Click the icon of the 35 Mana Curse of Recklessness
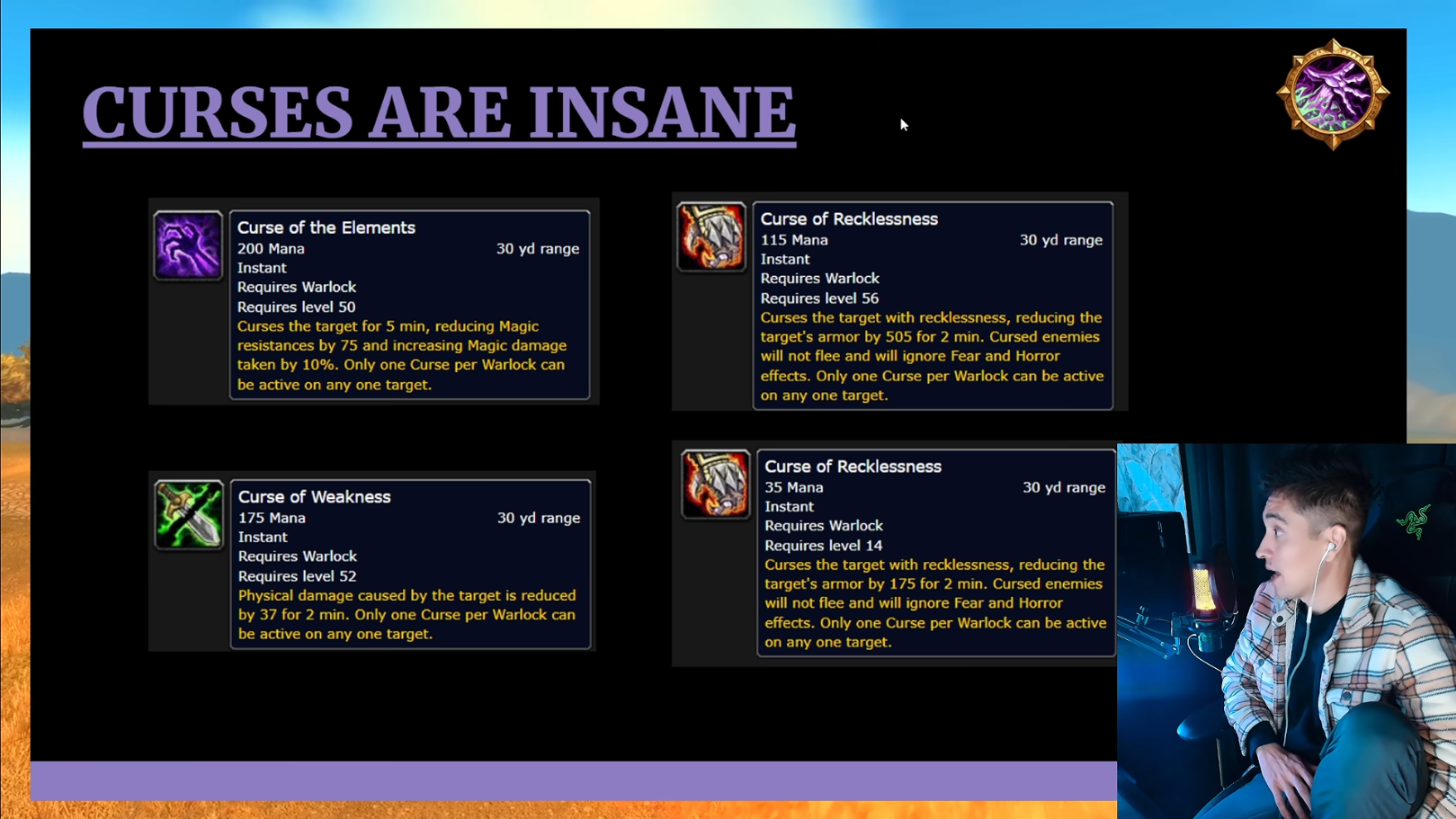 pyautogui.click(x=715, y=485)
